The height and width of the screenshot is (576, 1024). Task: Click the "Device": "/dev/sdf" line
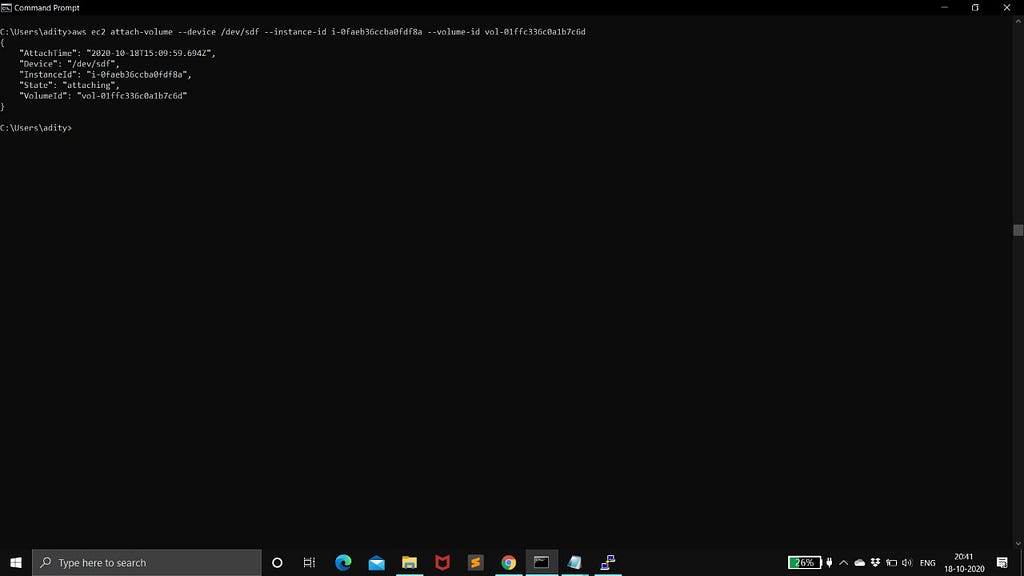coord(69,64)
